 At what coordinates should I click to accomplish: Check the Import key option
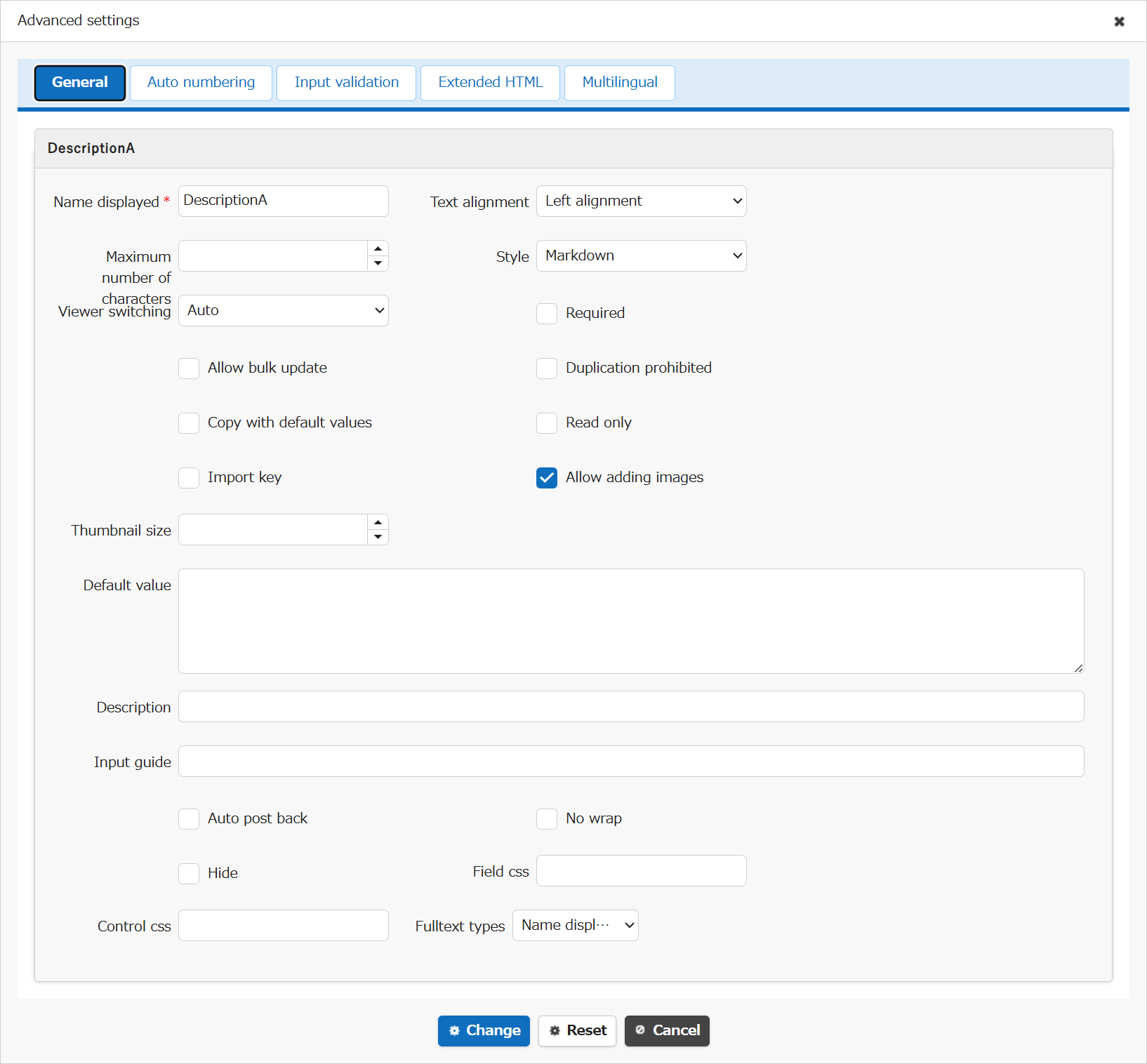189,477
